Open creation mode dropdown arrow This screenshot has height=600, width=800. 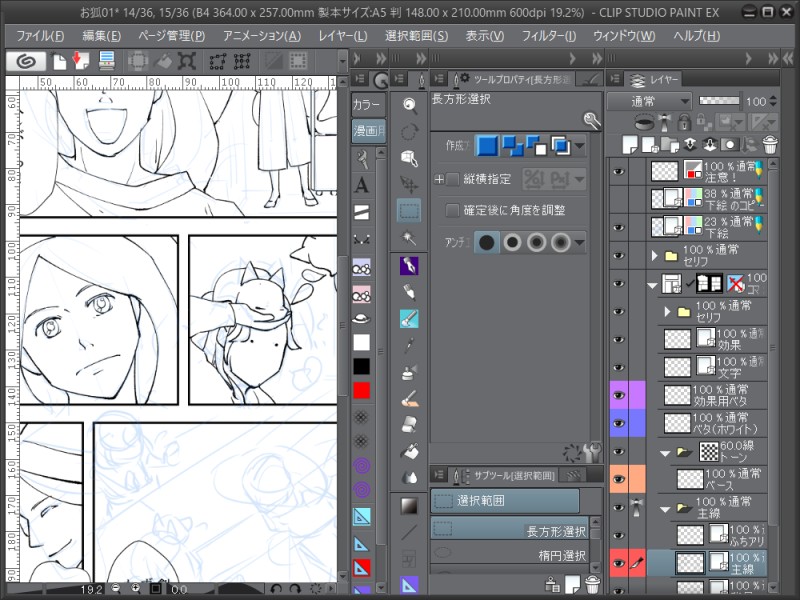tap(579, 146)
